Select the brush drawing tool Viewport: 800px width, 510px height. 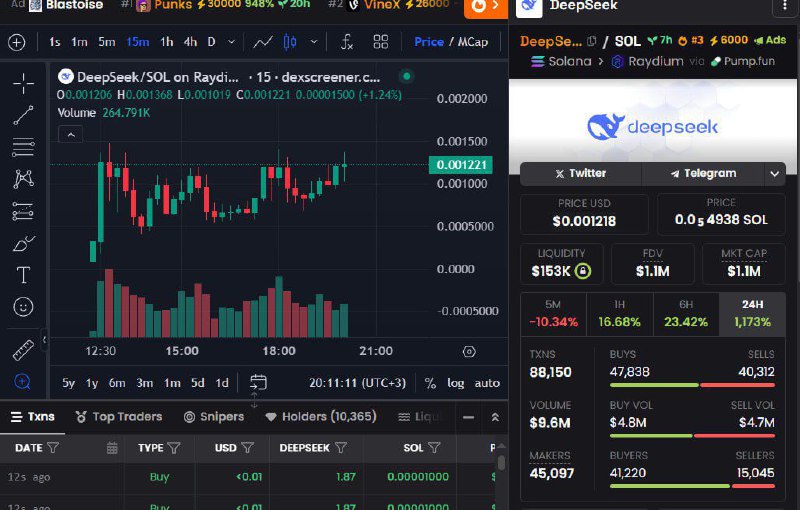click(x=23, y=243)
